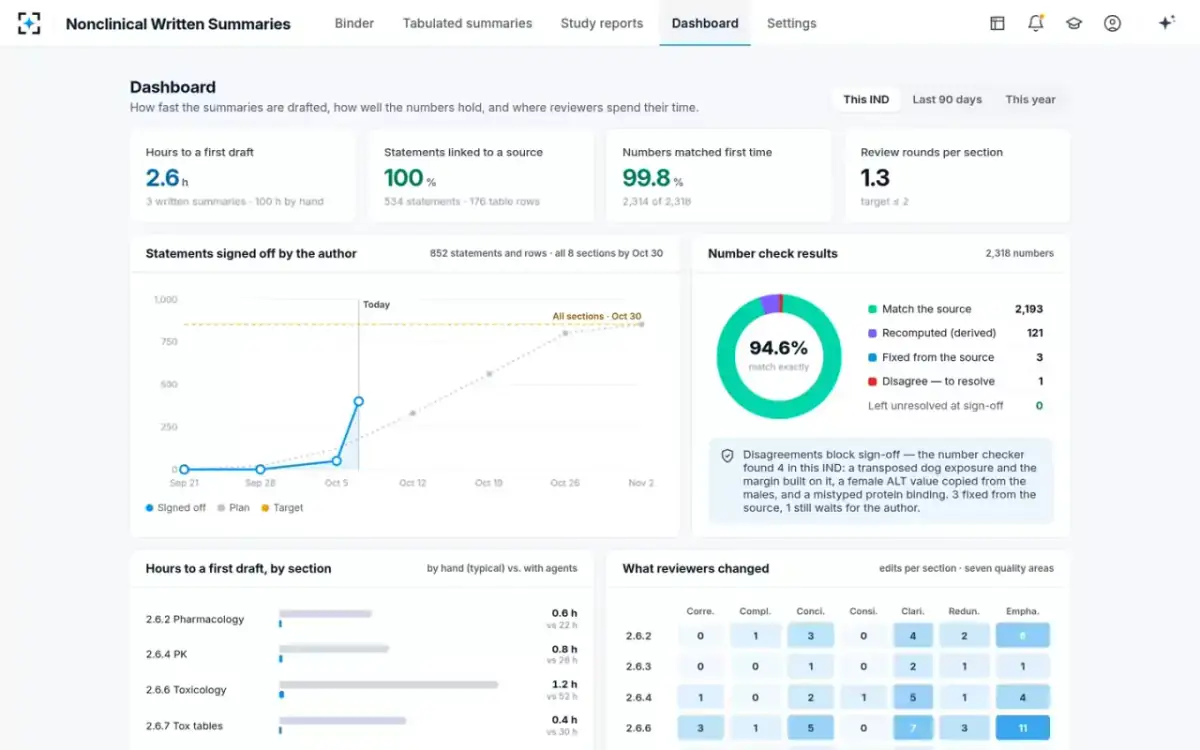1200x750 pixels.
Task: Click the 94.6% donut chart center
Action: pos(778,356)
